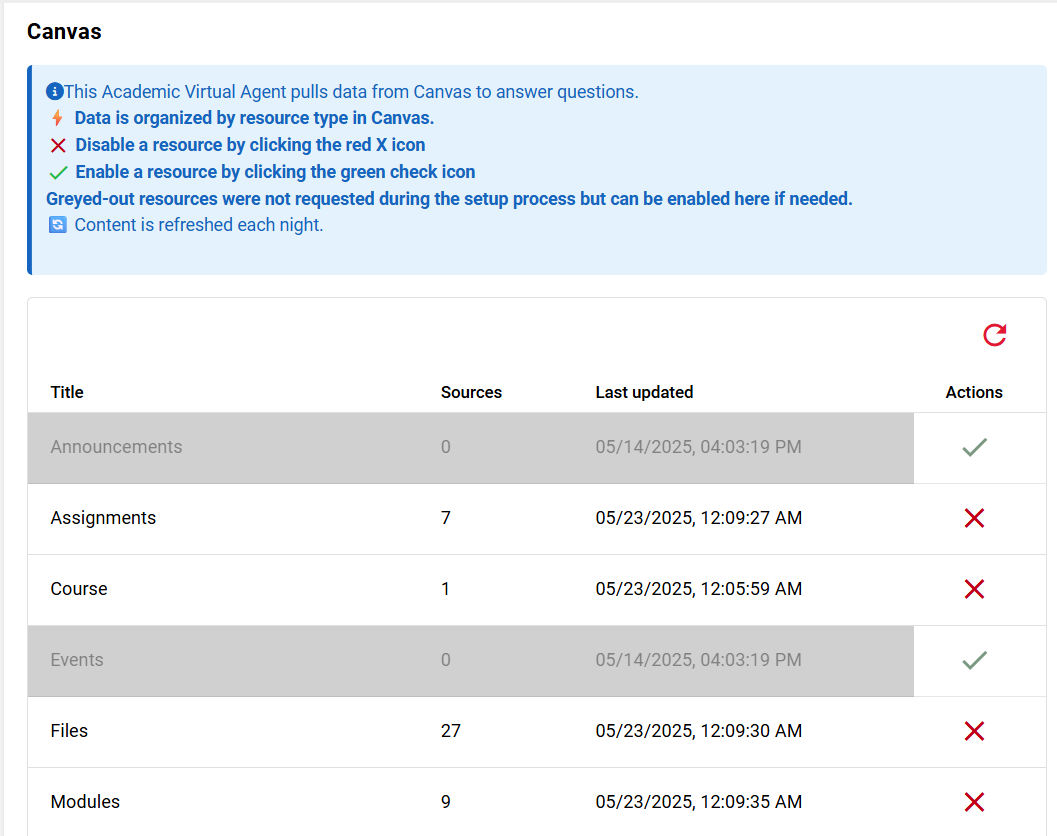Disable Files using its red X icon
The image size is (1057, 836).
click(x=974, y=731)
